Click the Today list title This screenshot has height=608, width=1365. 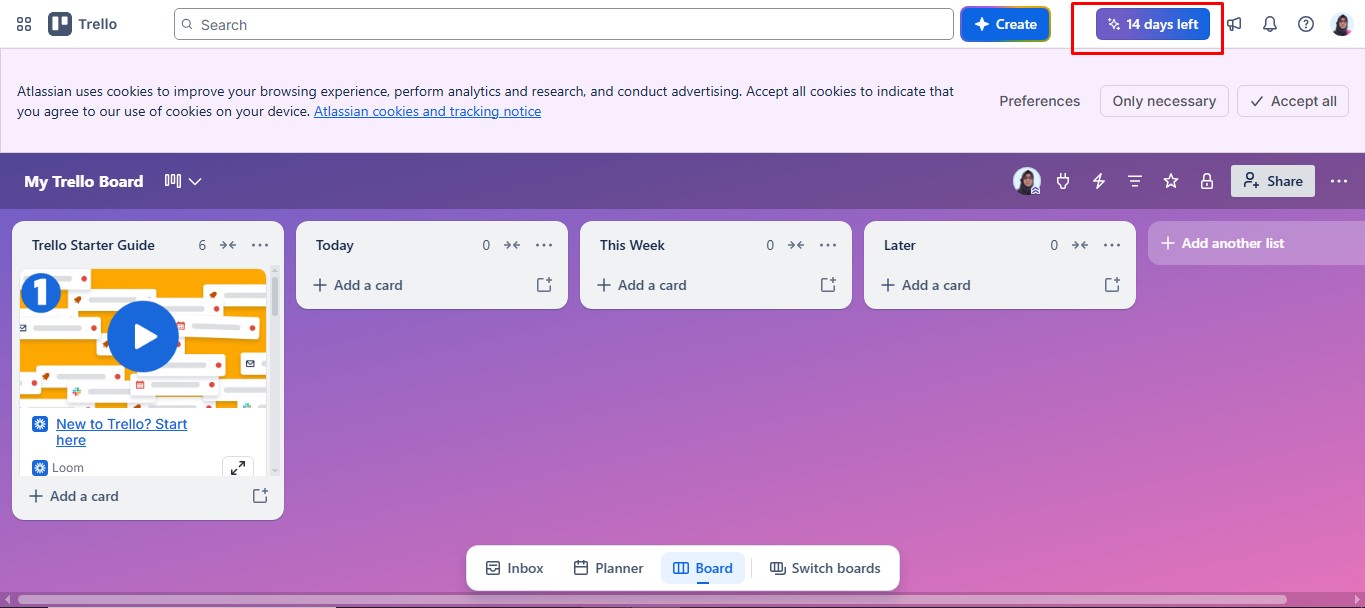[335, 245]
